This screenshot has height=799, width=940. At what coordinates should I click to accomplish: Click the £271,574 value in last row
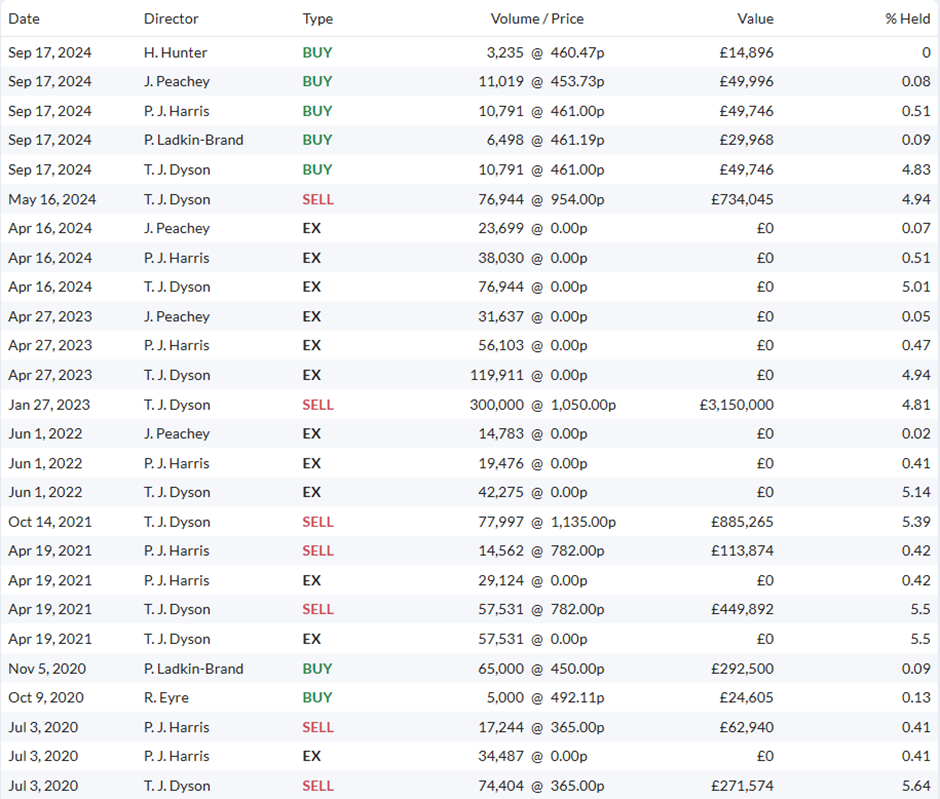[x=742, y=786]
